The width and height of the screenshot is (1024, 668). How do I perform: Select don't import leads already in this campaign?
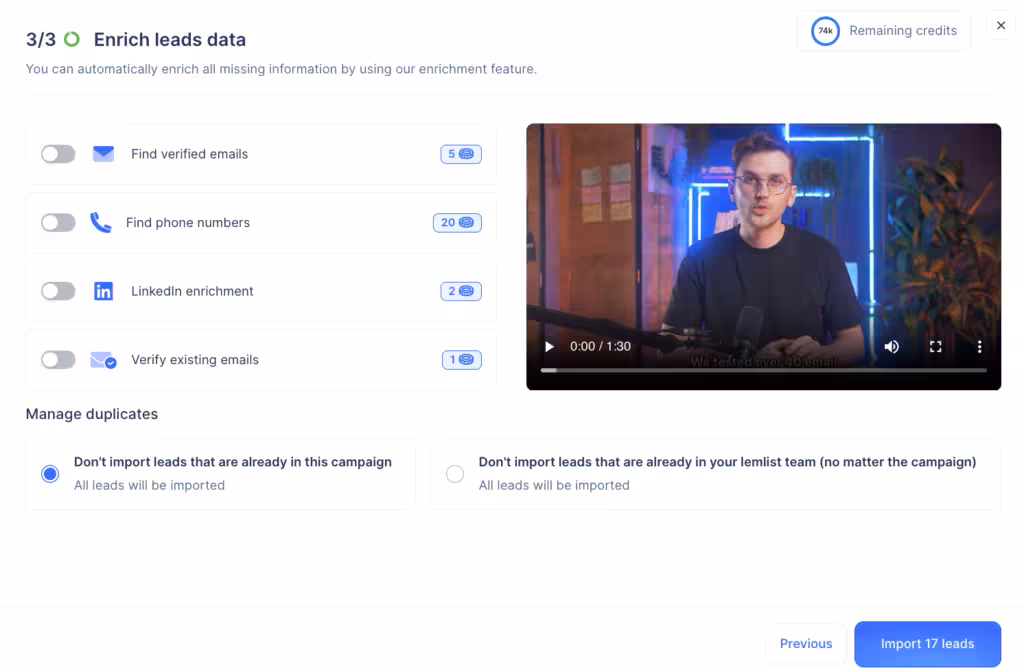pos(50,474)
